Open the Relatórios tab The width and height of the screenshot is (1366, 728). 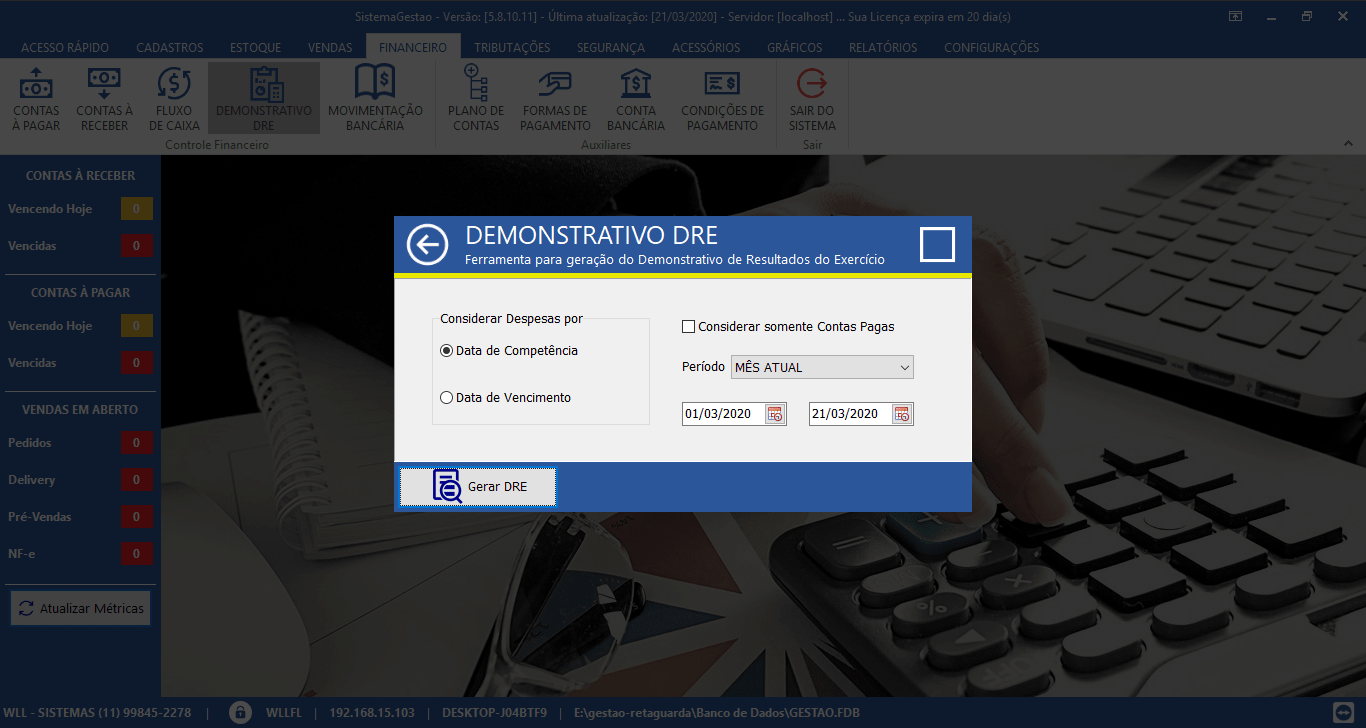pos(883,47)
